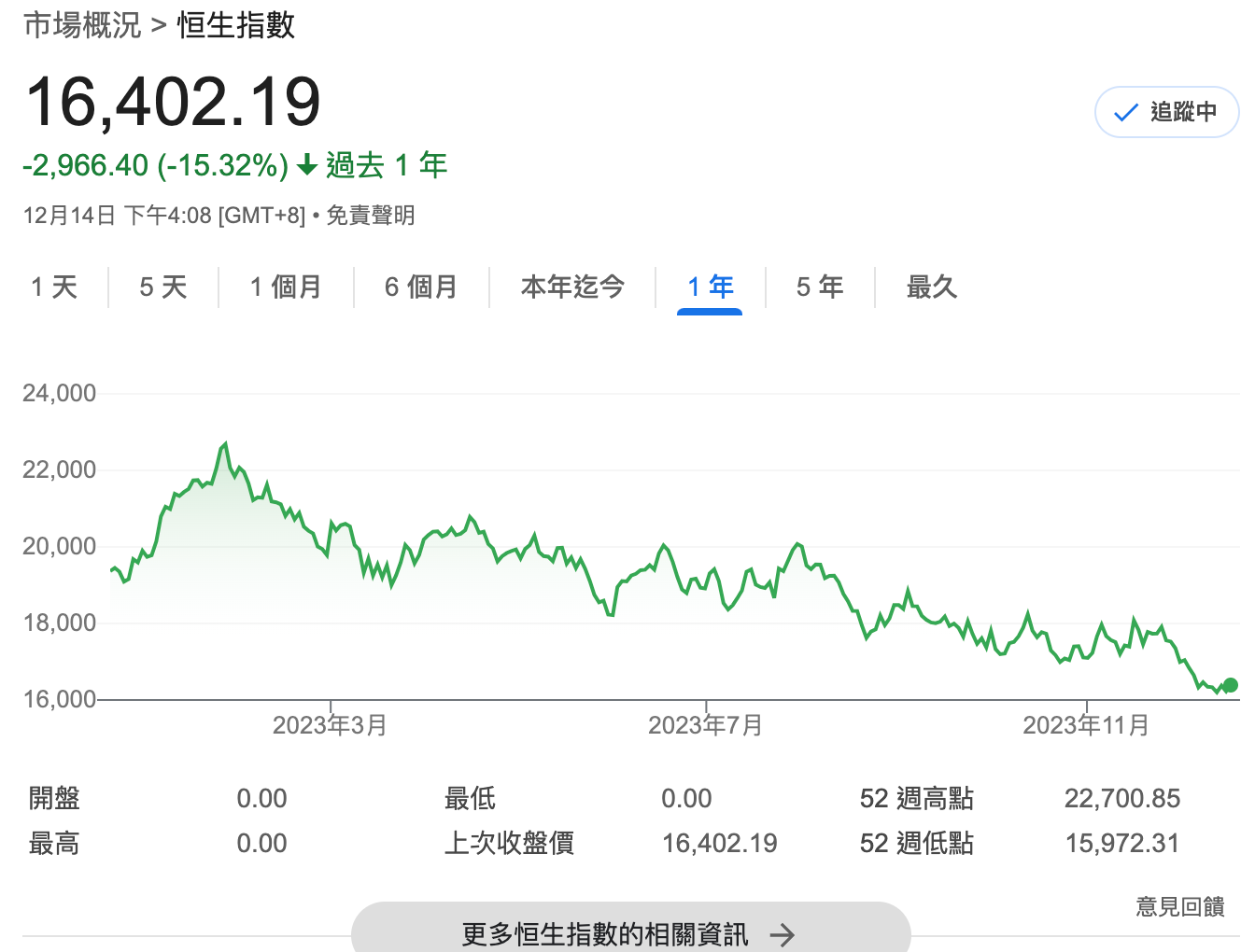The image size is (1255, 952).
Task: Switch to the 1 個月 tab
Action: coord(286,287)
